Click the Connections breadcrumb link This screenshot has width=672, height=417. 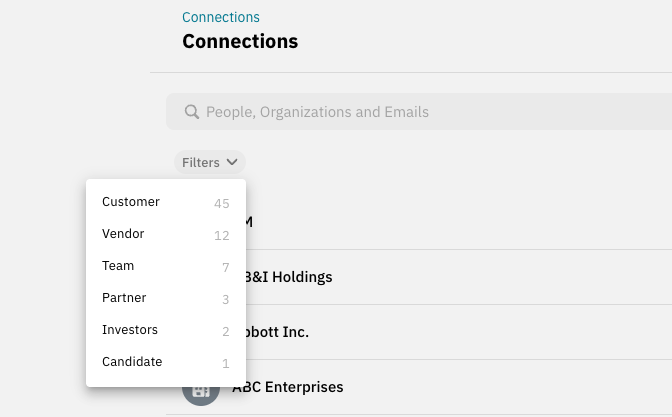[221, 17]
